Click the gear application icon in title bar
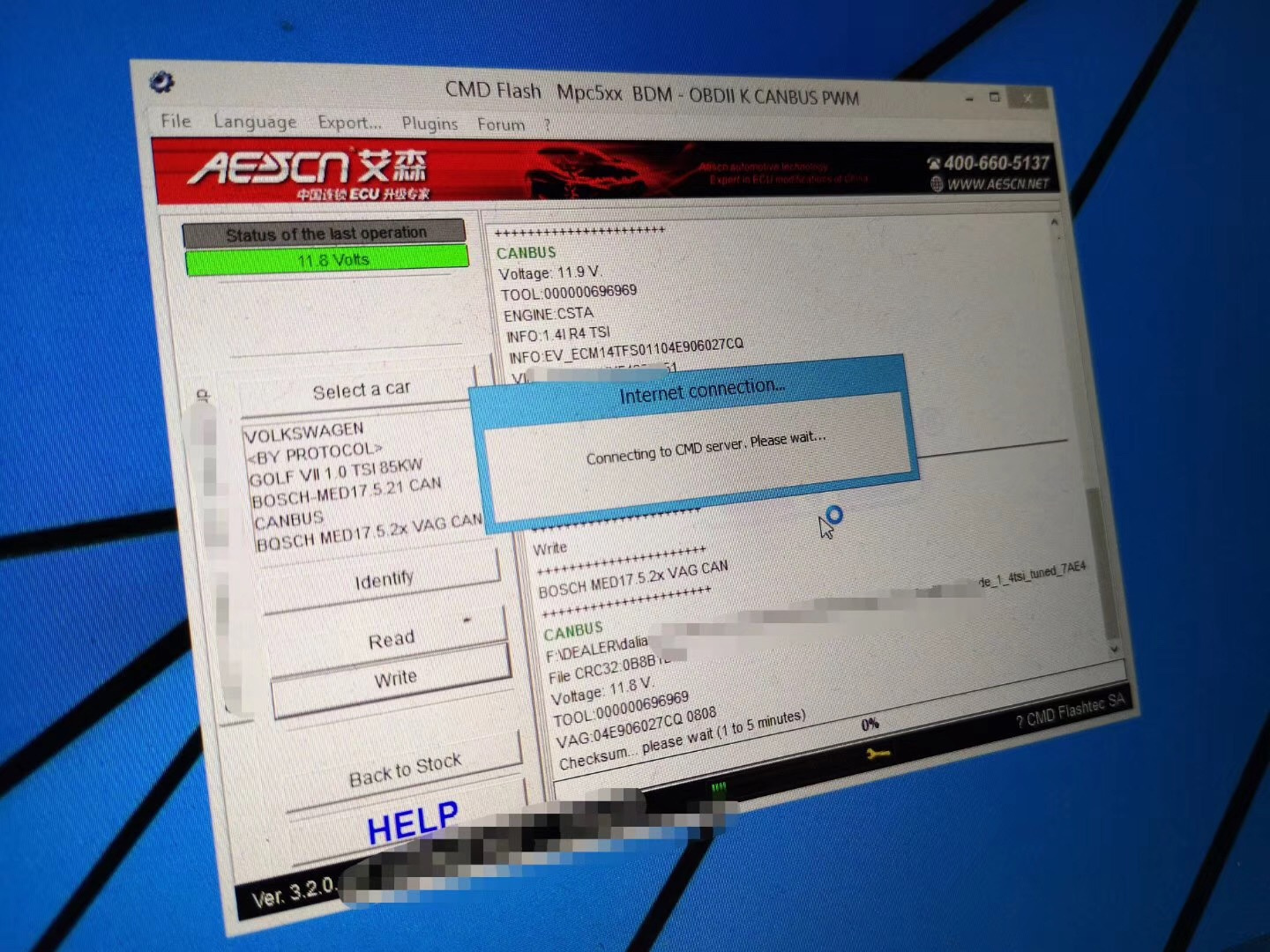Image resolution: width=1270 pixels, height=952 pixels. pyautogui.click(x=161, y=82)
